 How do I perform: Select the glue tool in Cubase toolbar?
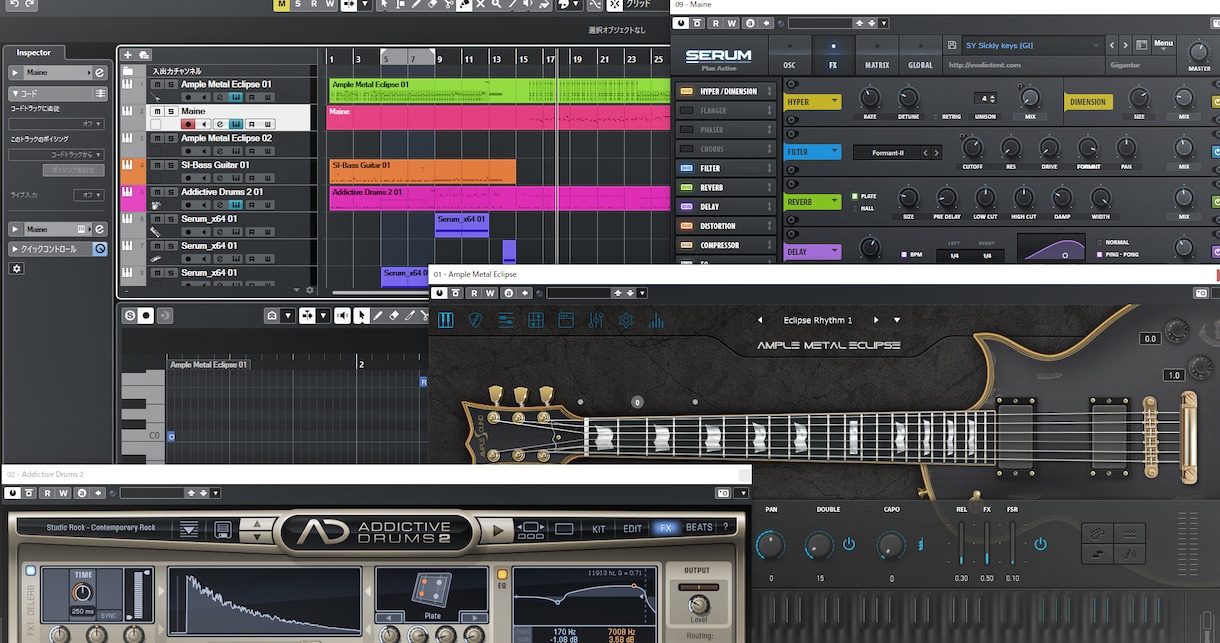[465, 5]
